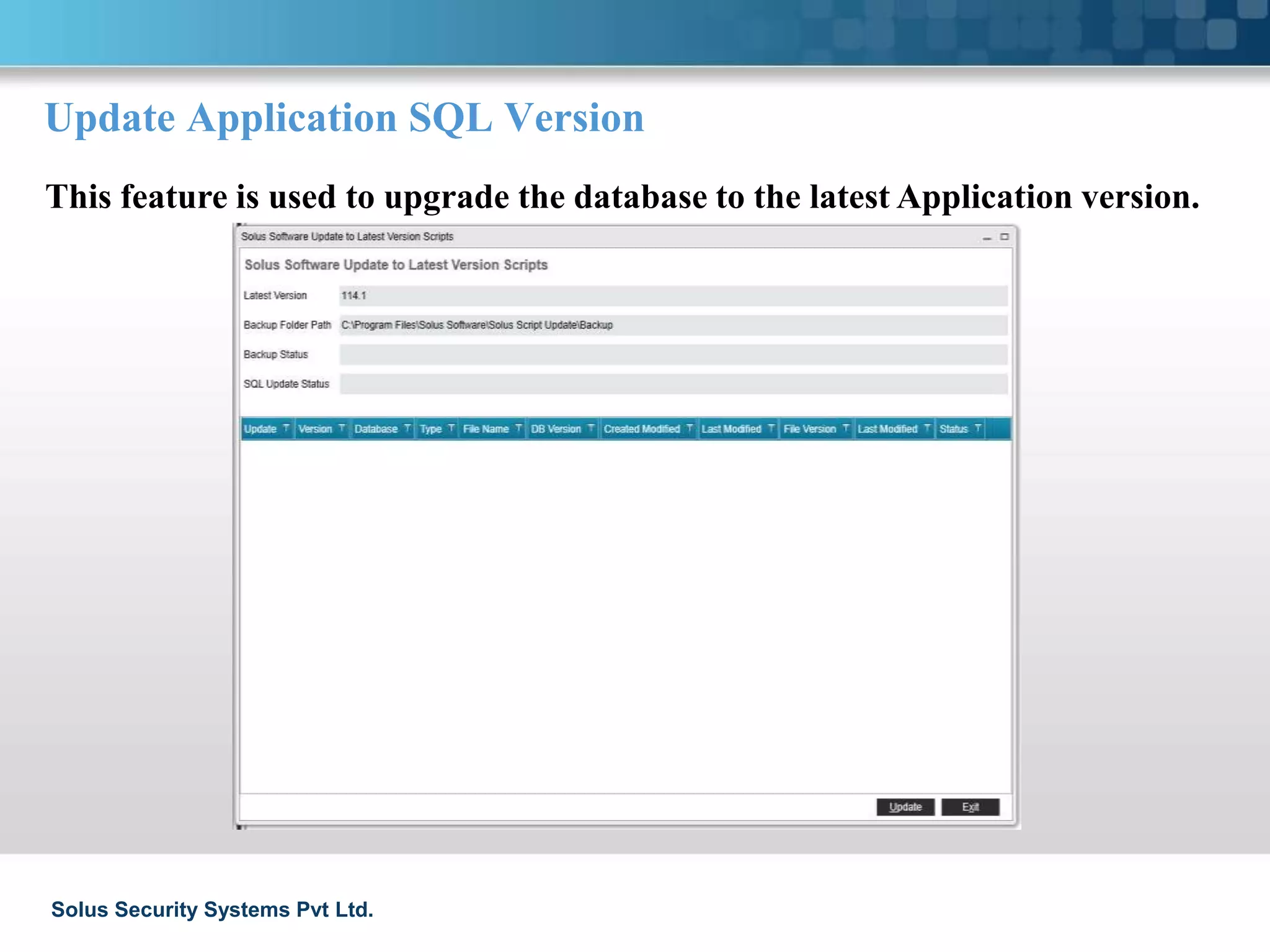
Task: Open filter on Database column header
Action: click(407, 428)
